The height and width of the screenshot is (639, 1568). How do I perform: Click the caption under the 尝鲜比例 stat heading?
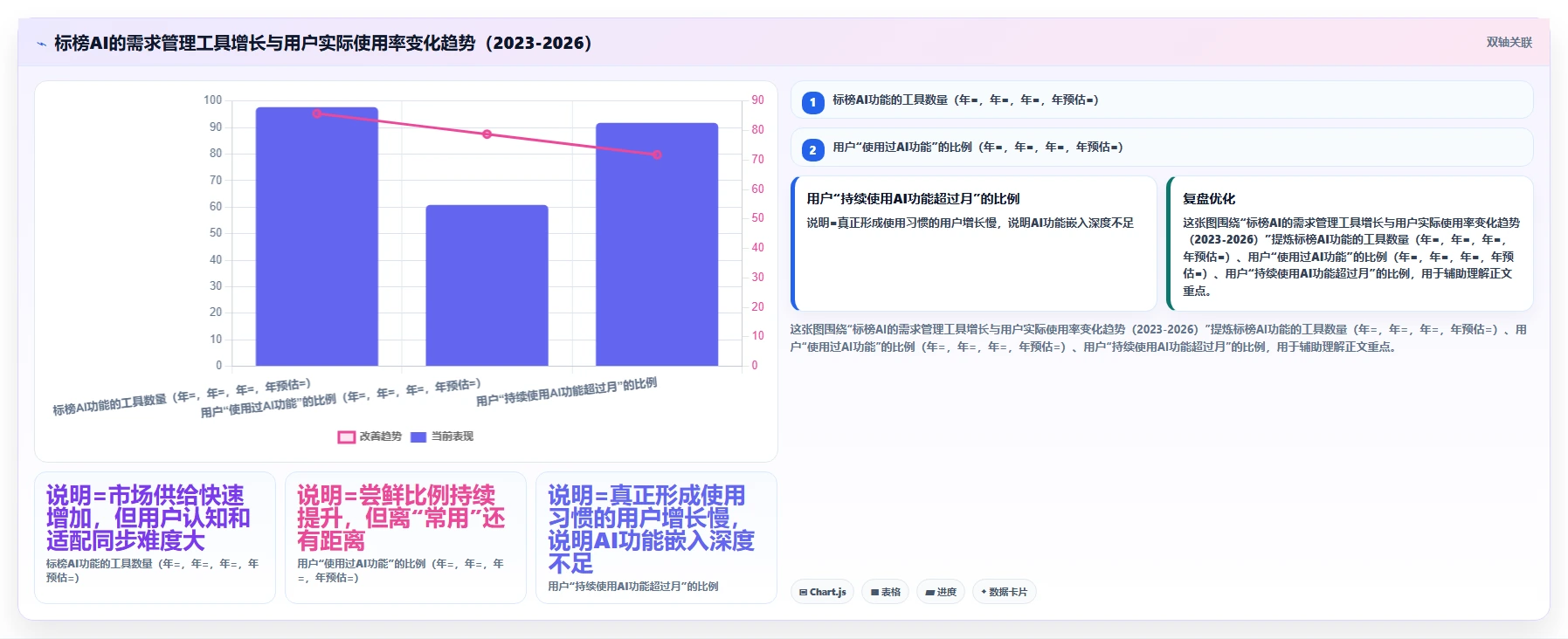click(401, 571)
